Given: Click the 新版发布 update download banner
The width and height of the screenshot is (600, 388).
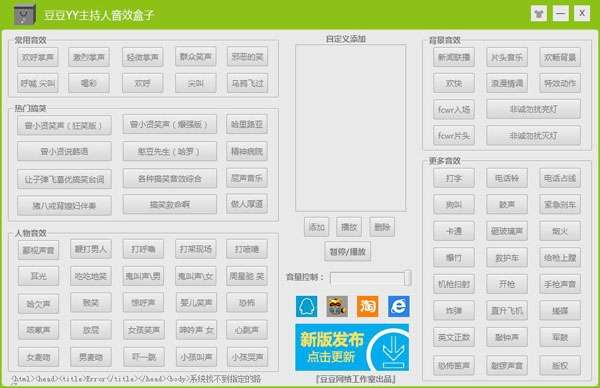Looking at the screenshot, I should [352, 347].
